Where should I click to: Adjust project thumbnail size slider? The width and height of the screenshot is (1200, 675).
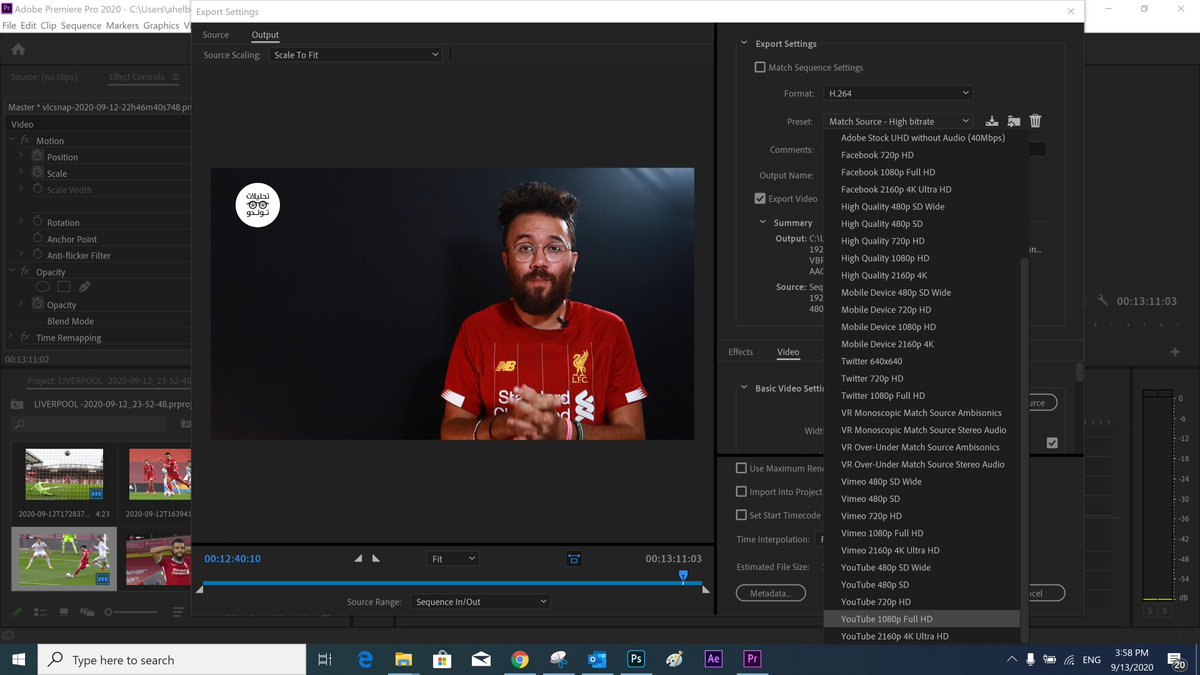coord(131,612)
